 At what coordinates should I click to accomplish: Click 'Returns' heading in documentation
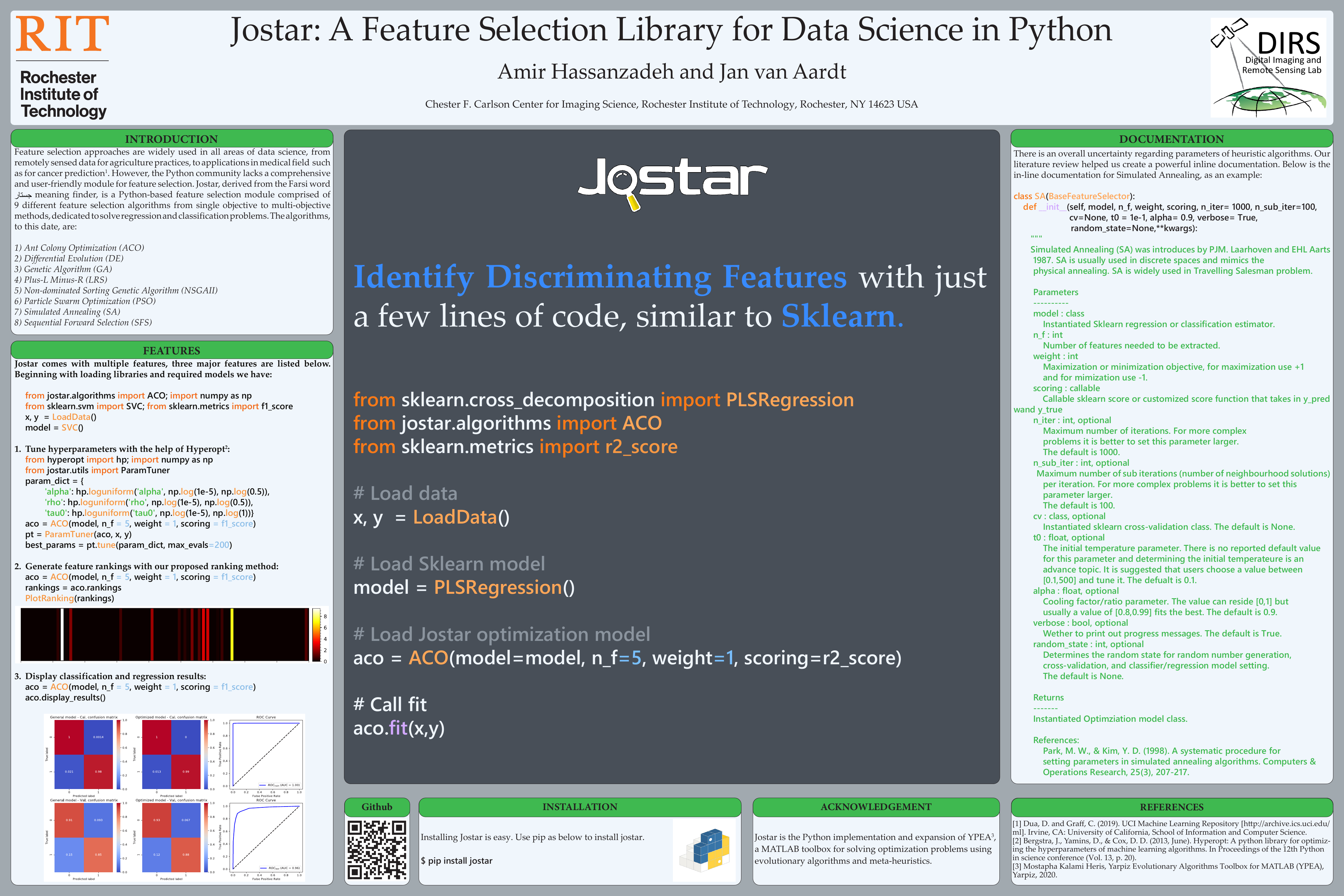(x=1048, y=698)
